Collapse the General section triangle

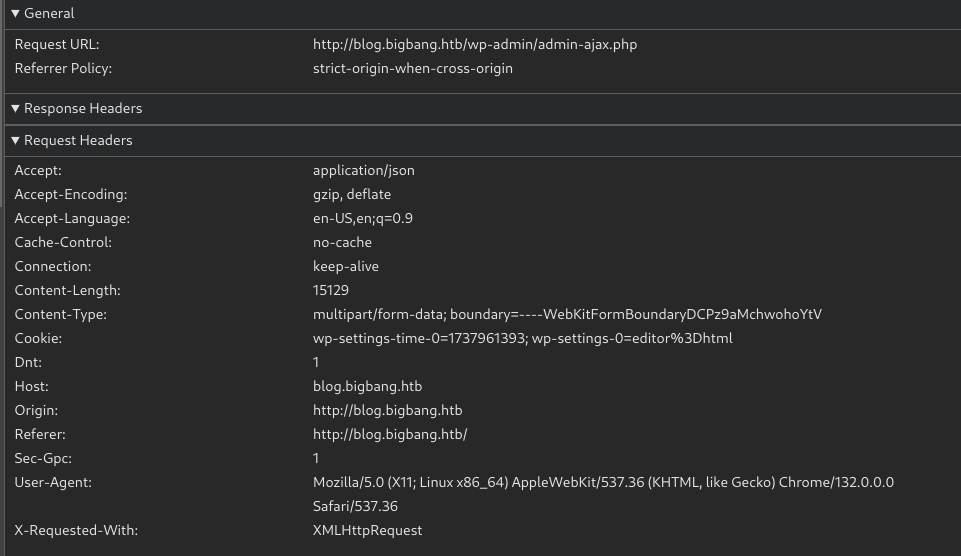tap(16, 13)
